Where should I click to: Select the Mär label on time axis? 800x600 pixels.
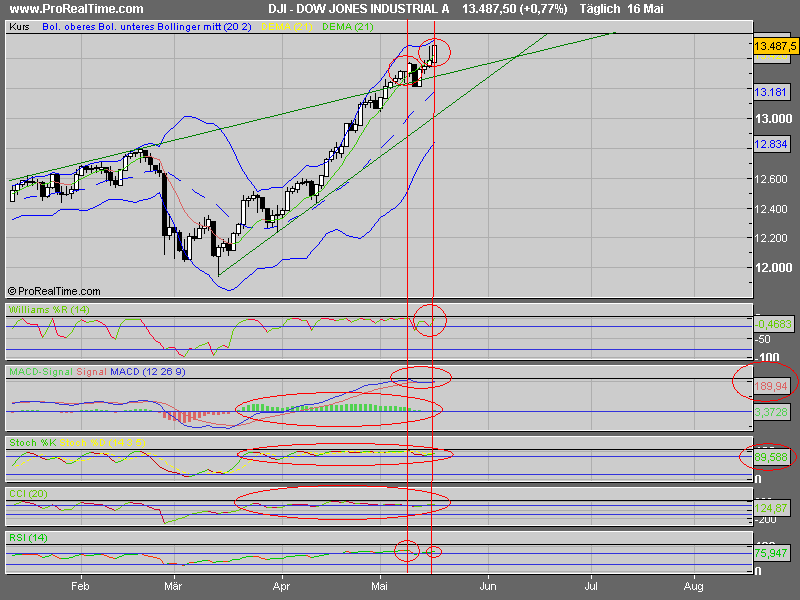pyautogui.click(x=173, y=586)
